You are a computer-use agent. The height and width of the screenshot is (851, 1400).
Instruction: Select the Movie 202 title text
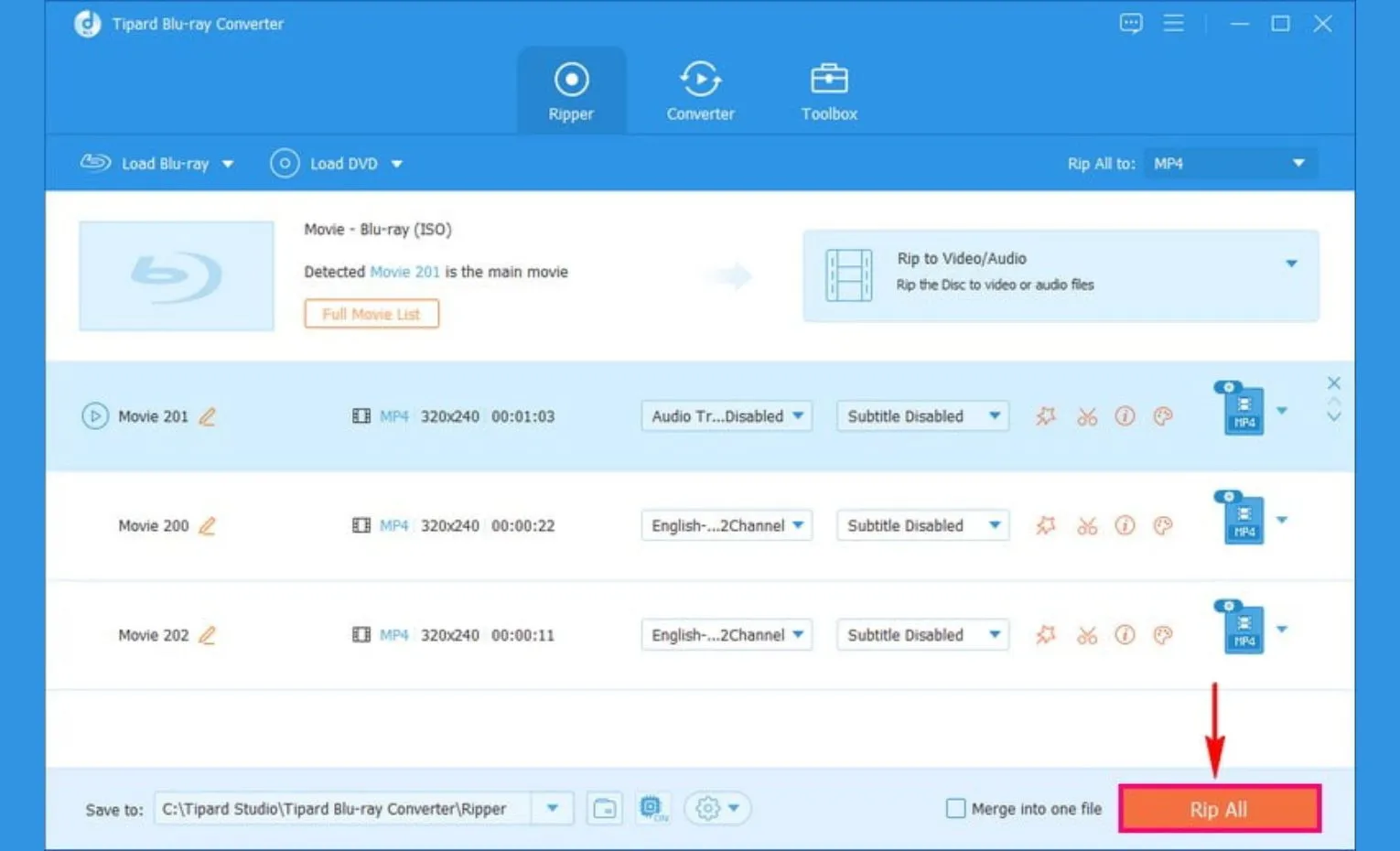click(x=153, y=635)
